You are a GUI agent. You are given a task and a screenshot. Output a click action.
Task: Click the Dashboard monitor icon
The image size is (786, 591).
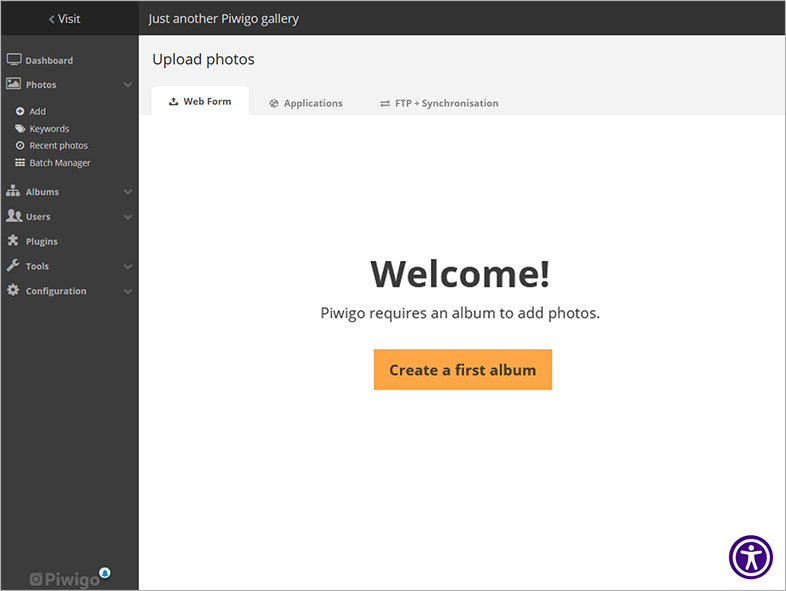[14, 60]
